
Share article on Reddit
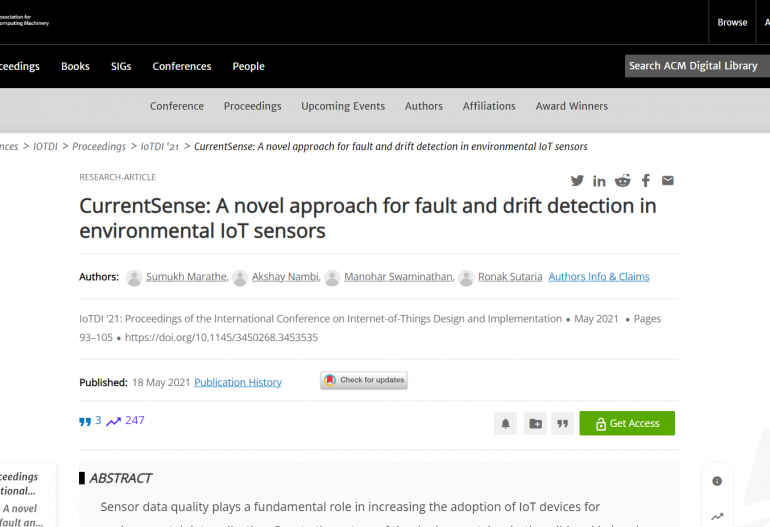[x=622, y=180]
